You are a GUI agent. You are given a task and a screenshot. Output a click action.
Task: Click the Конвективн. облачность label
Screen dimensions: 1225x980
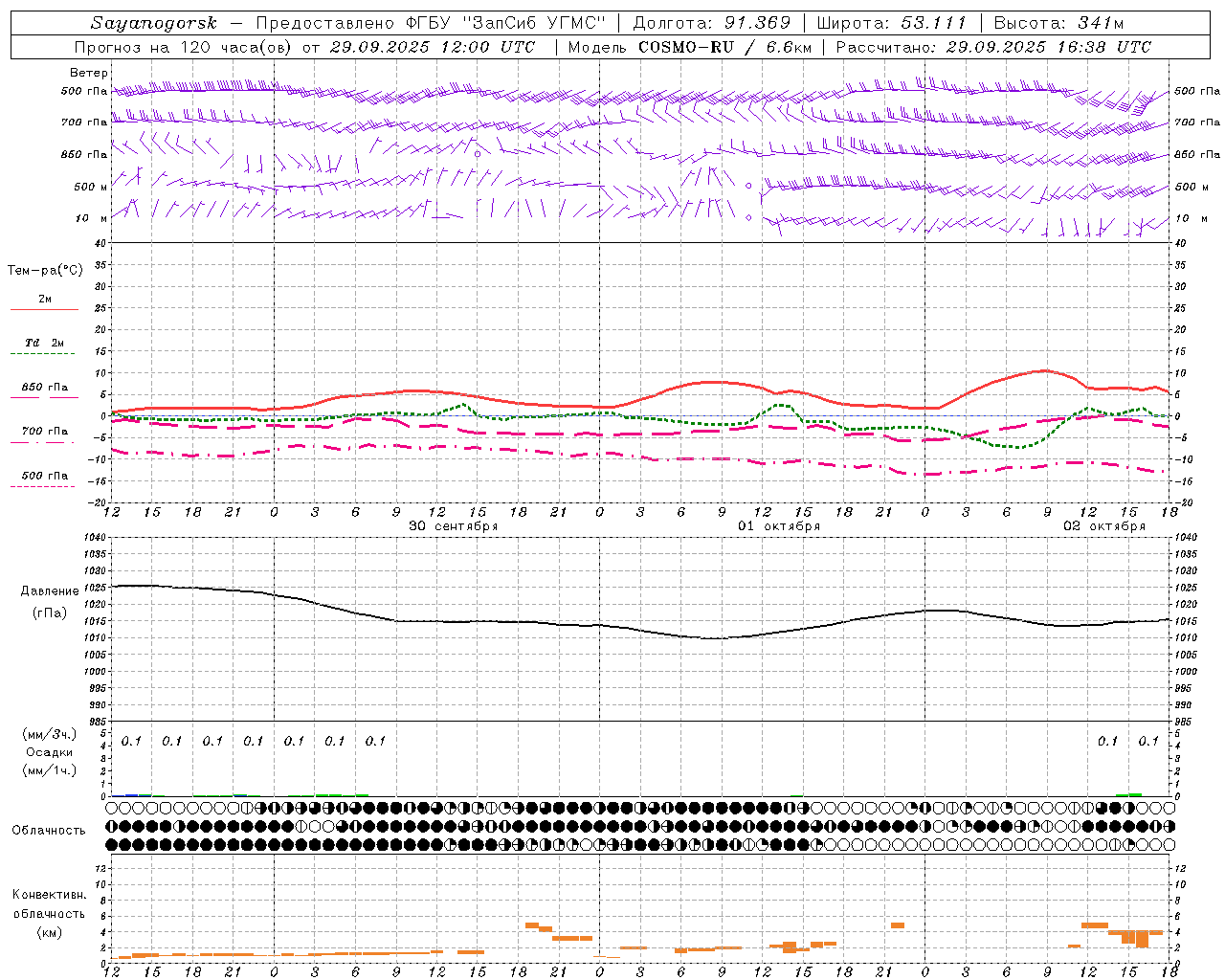click(x=49, y=904)
